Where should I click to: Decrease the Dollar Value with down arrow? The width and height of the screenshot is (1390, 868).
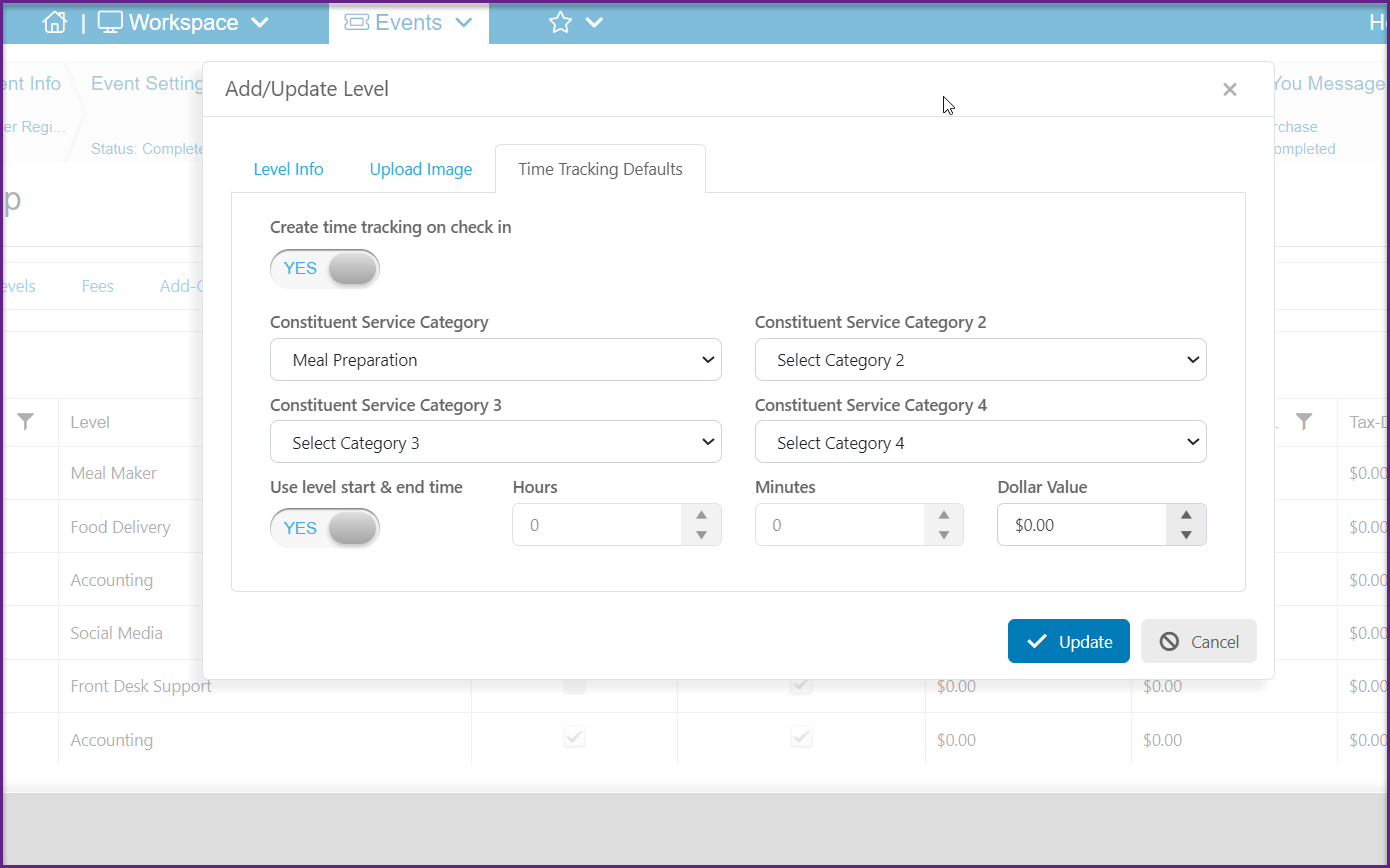(1186, 535)
